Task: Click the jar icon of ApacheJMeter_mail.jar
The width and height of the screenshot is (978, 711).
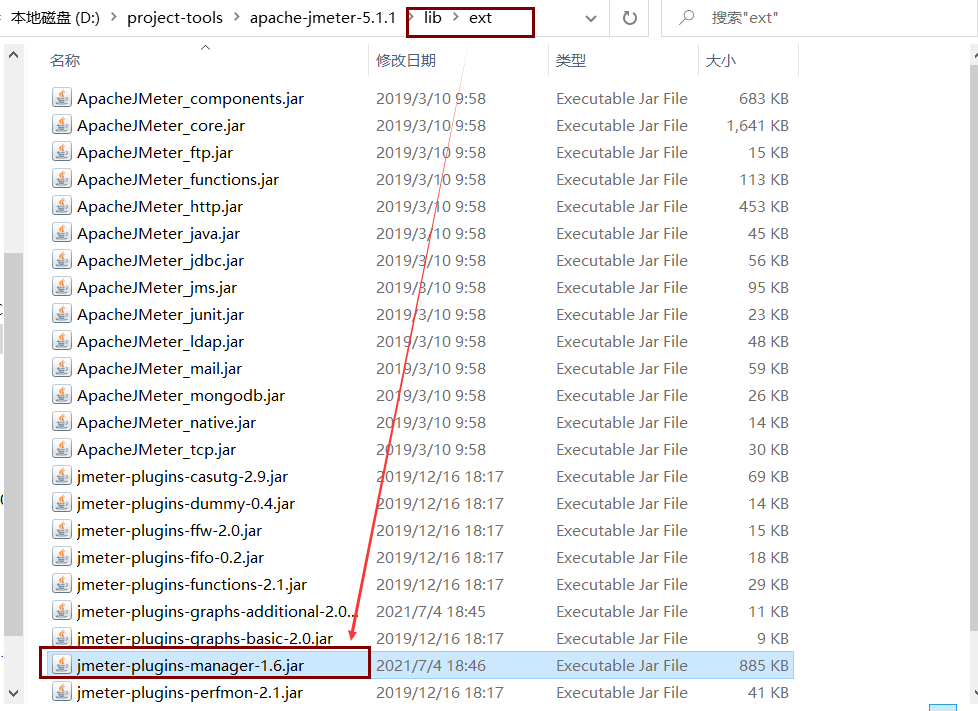Action: point(62,369)
